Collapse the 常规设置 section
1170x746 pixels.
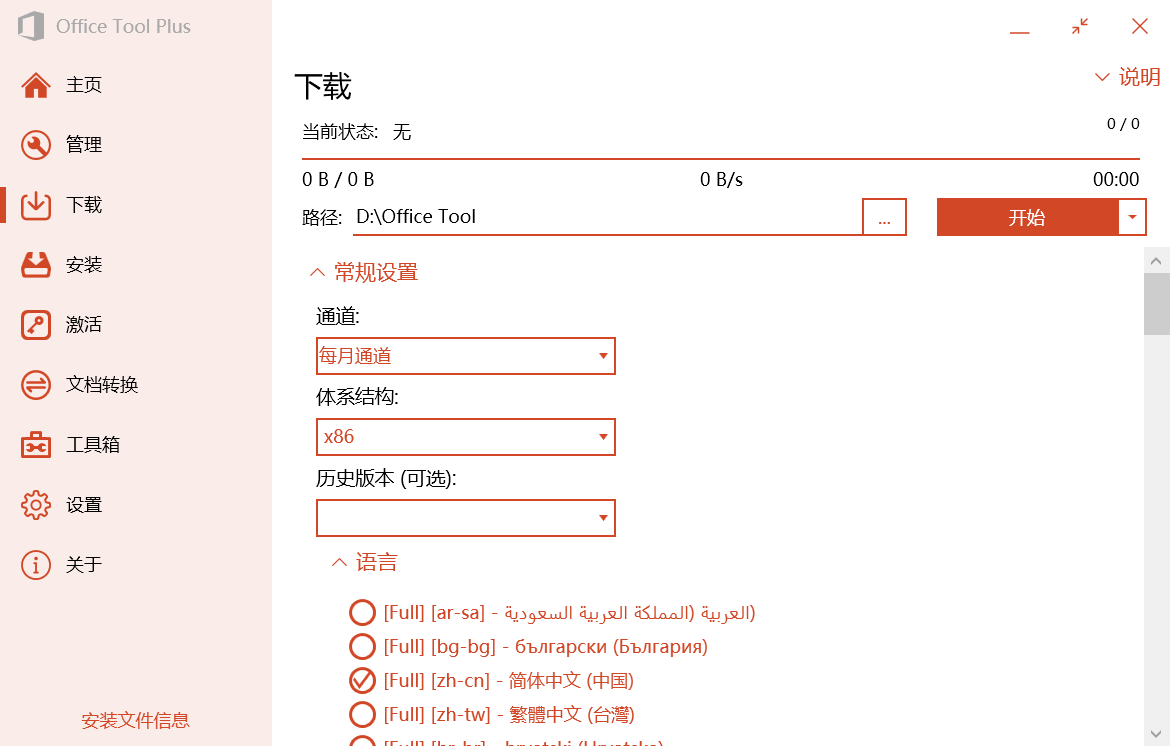coord(363,272)
